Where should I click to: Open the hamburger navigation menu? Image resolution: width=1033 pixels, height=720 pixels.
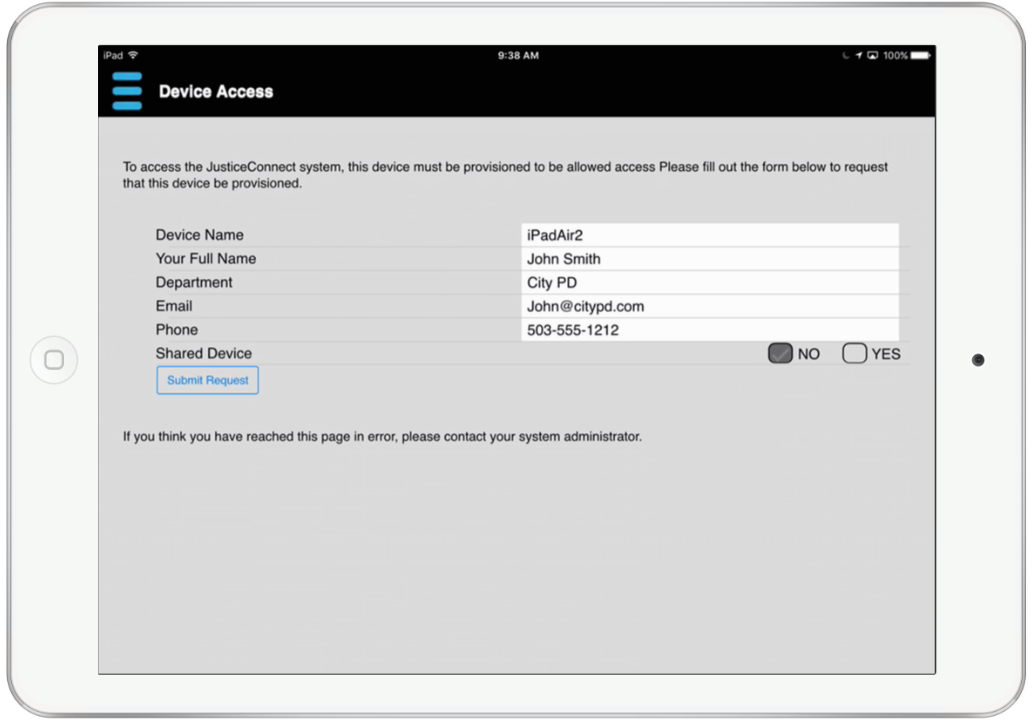127,90
